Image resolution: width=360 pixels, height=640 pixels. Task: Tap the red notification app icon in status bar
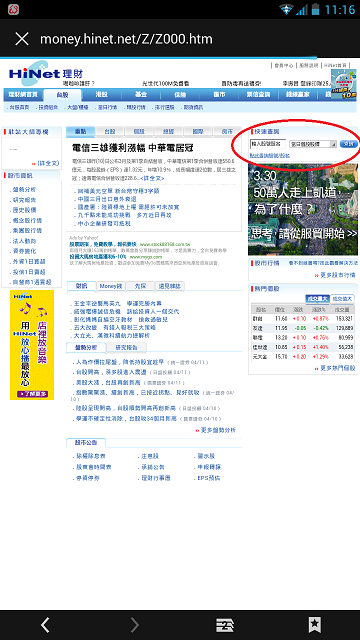[13, 9]
